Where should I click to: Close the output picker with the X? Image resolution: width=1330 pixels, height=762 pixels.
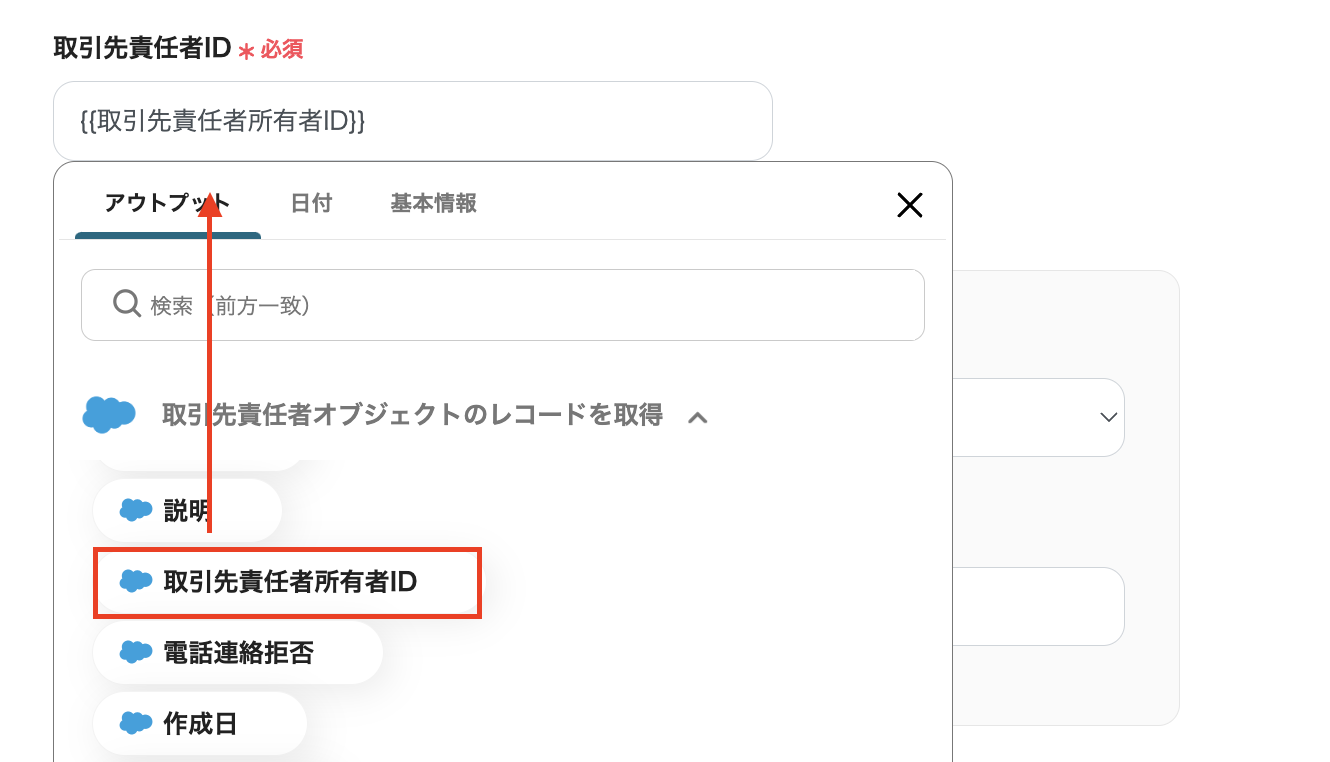coord(909,205)
